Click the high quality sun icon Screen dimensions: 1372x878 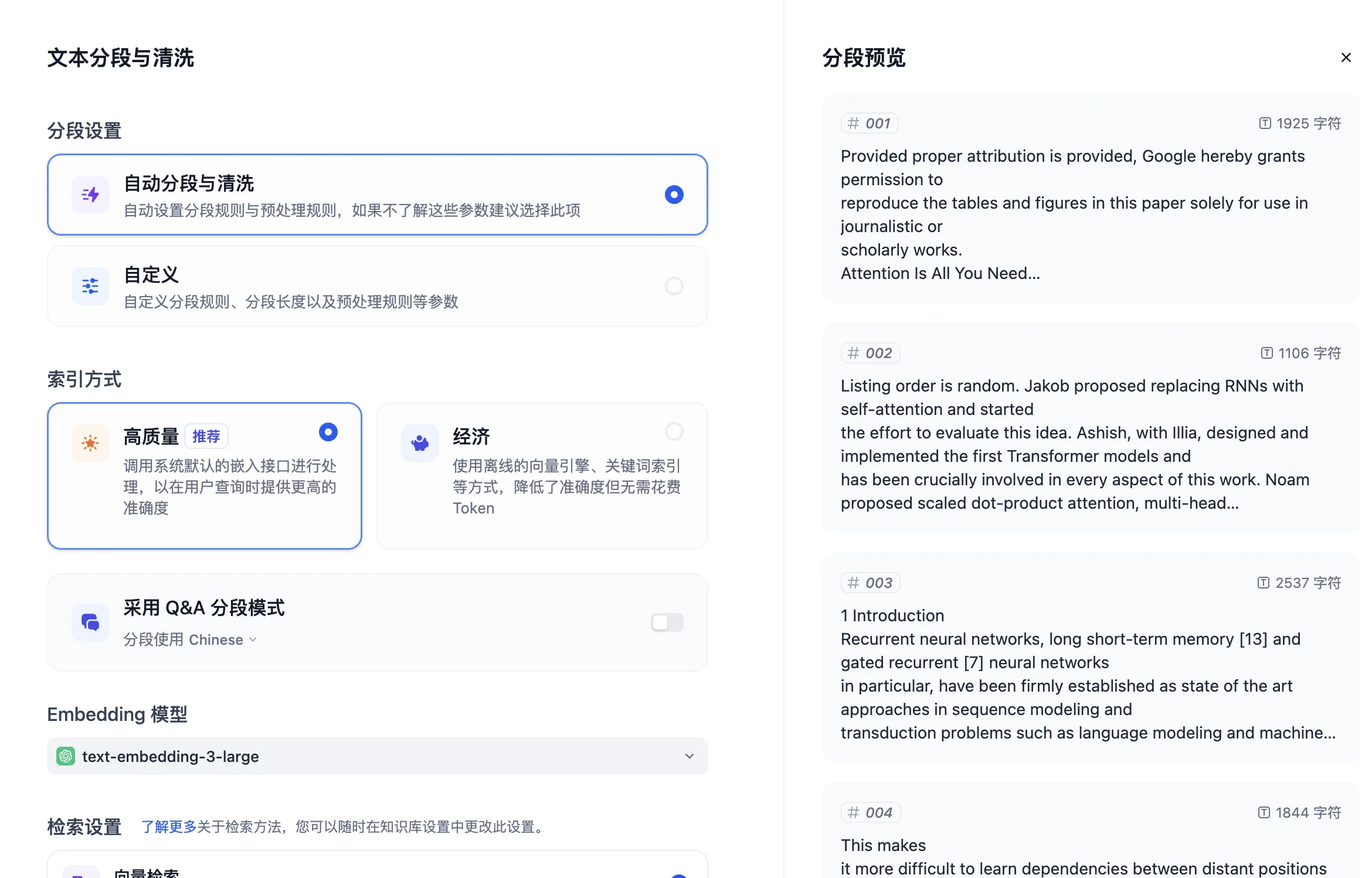(90, 443)
